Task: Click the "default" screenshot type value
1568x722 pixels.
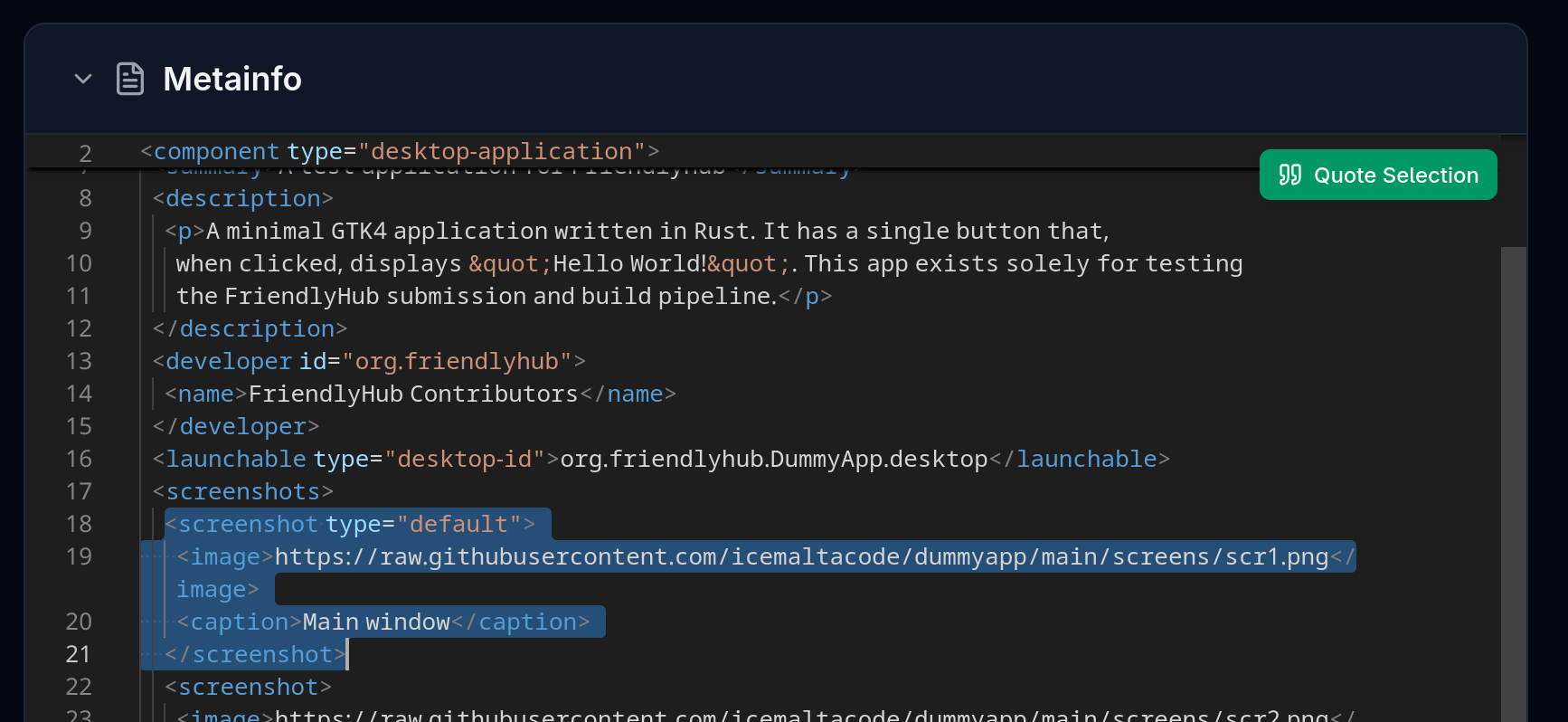Action: 458,524
